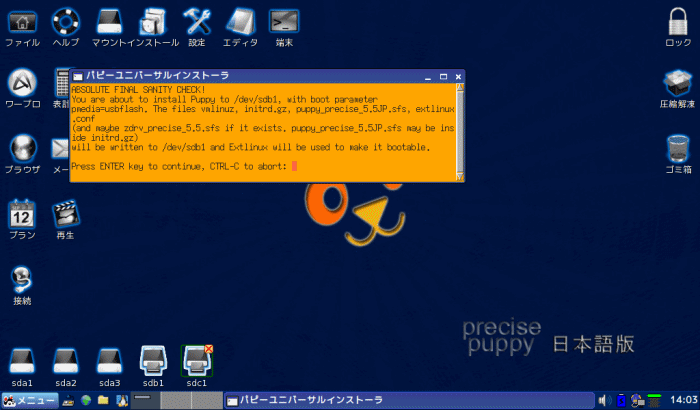This screenshot has width=700, height=410.
Task: Open the ヘルプ lifebuoy desktop icon
Action: pos(66,22)
